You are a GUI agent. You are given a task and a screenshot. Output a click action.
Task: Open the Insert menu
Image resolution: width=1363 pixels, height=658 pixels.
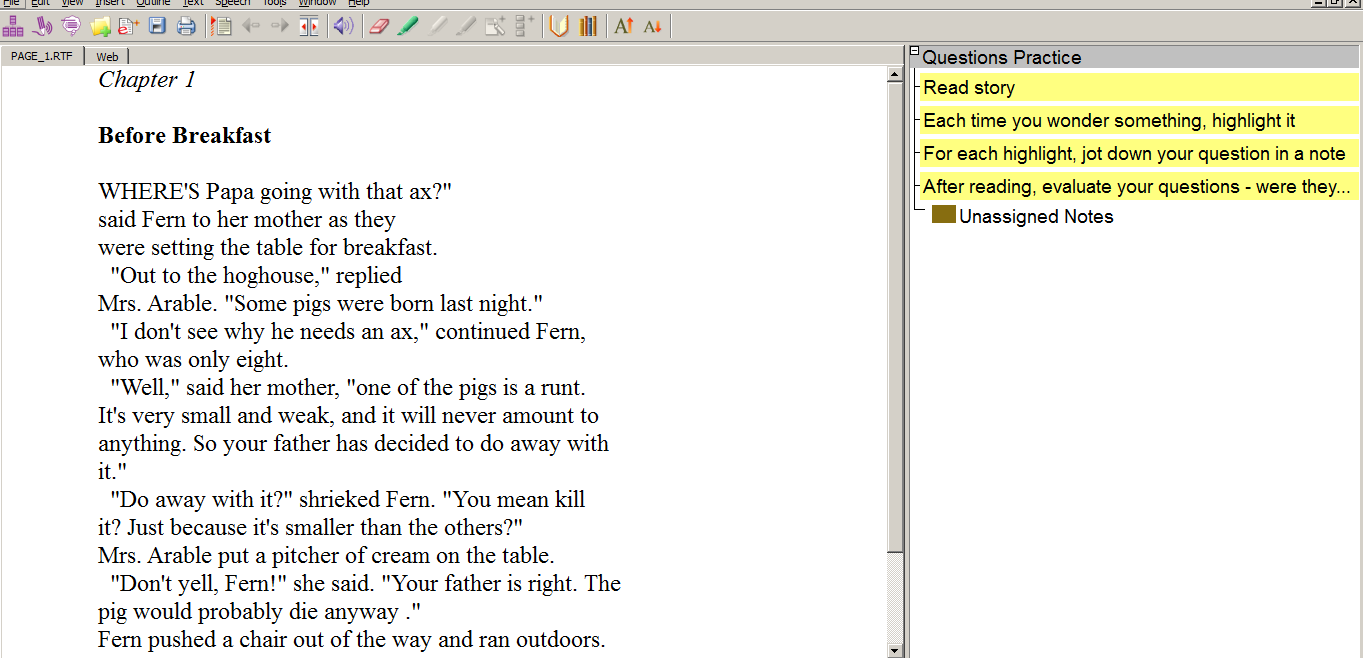109,3
